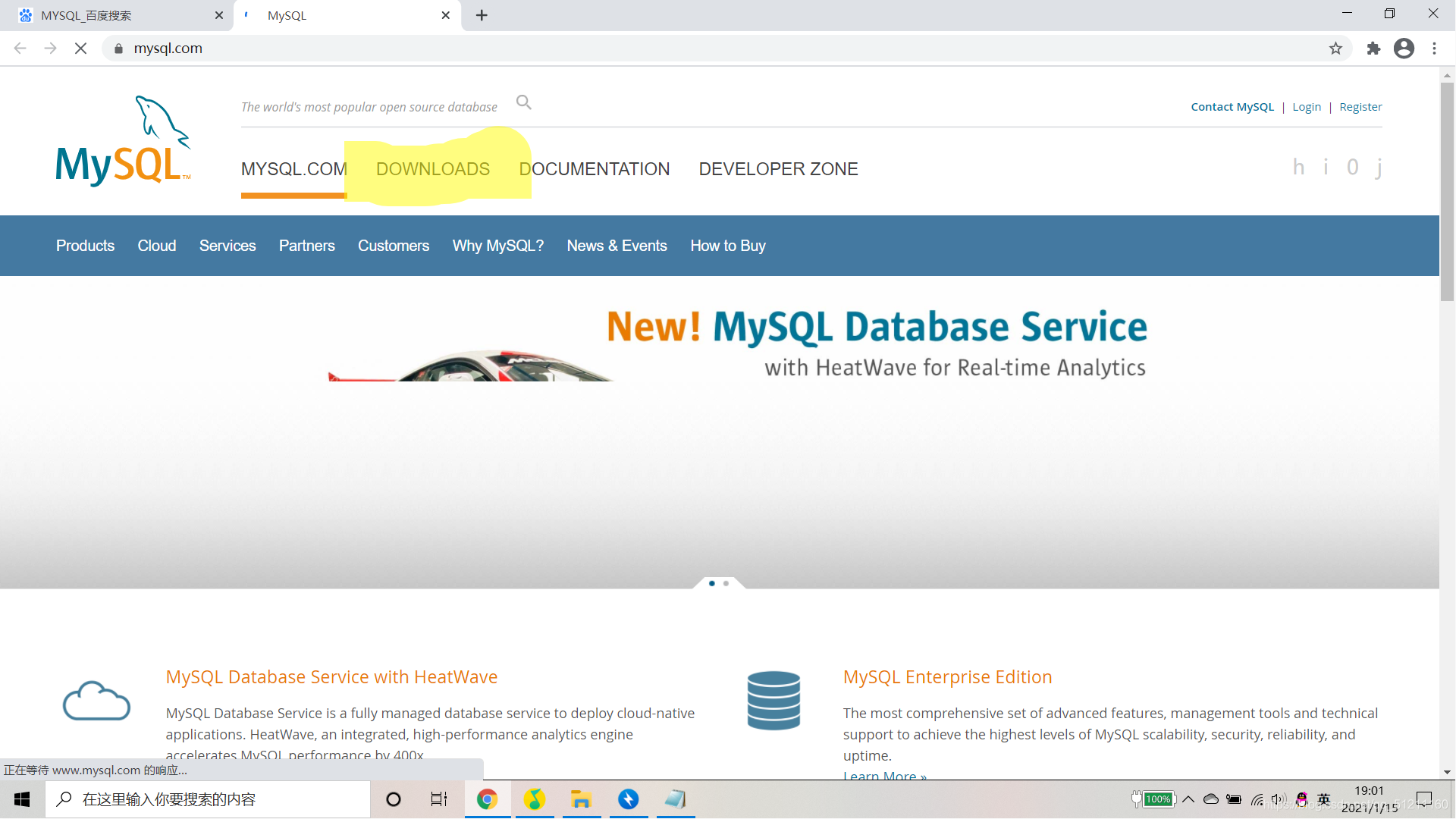Open the Products menu
The height and width of the screenshot is (819, 1456).
click(x=85, y=246)
